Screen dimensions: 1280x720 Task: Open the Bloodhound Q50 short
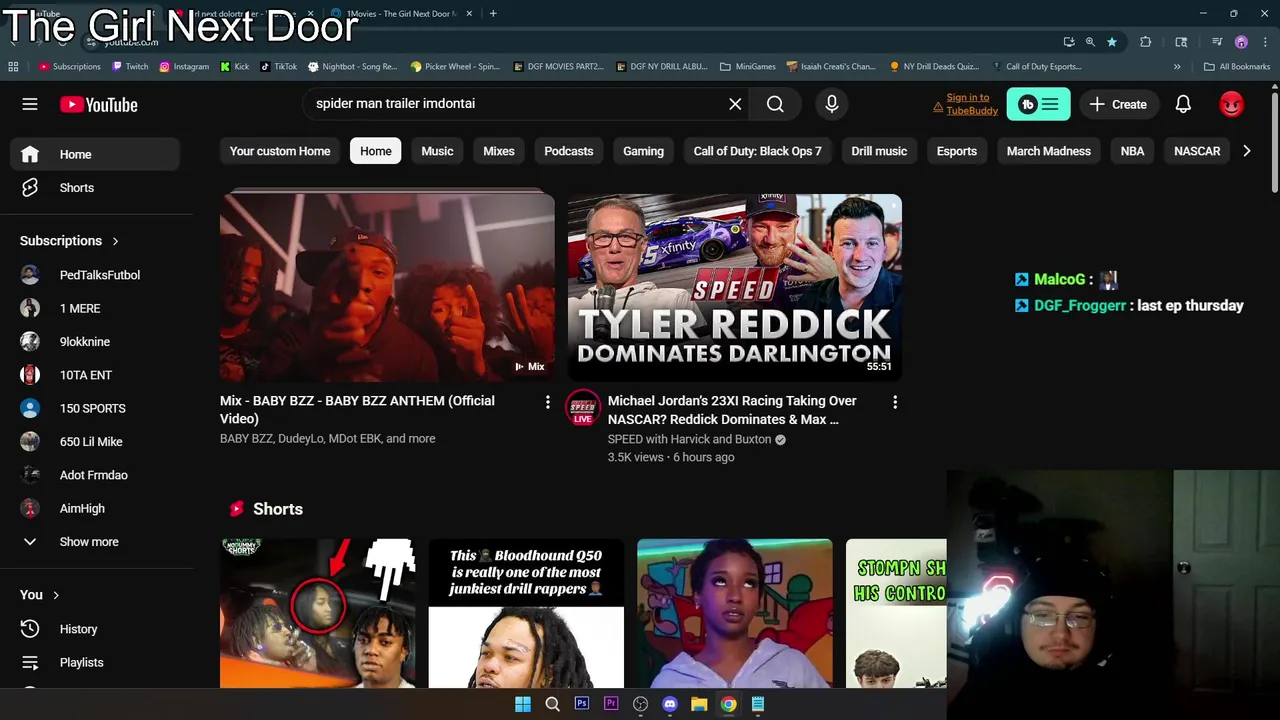pos(526,614)
